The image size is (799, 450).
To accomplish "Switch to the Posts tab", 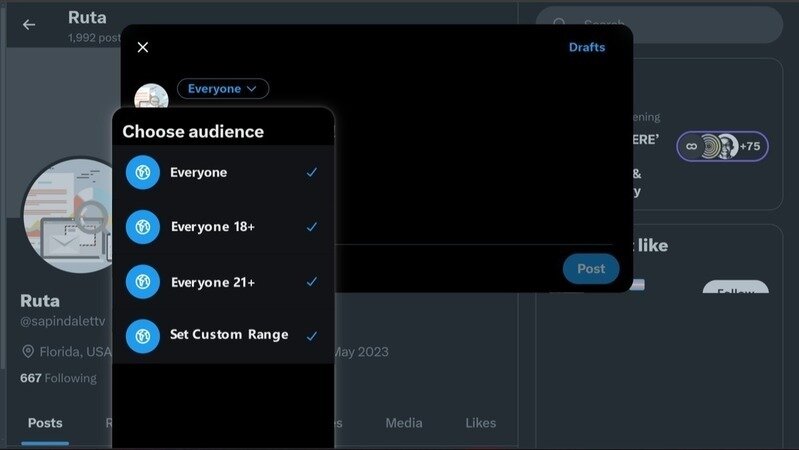I will coord(45,423).
